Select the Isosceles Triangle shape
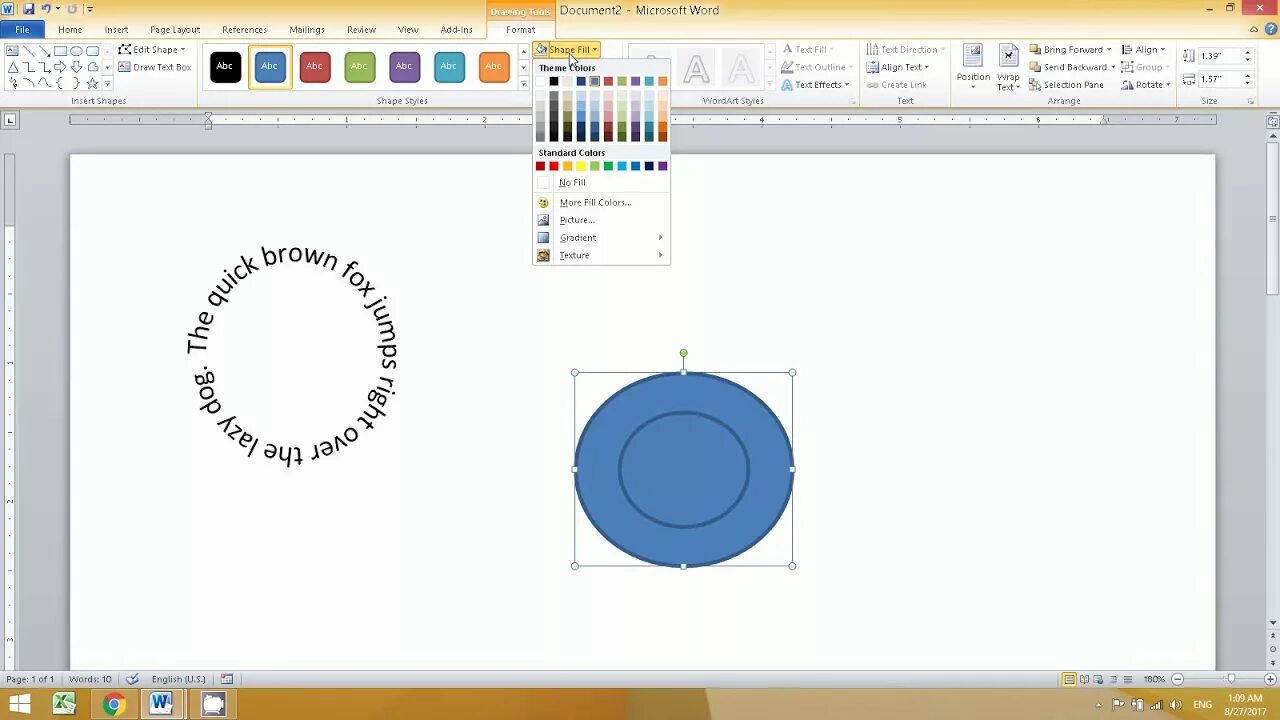The height and width of the screenshot is (720, 1280). [x=13, y=67]
